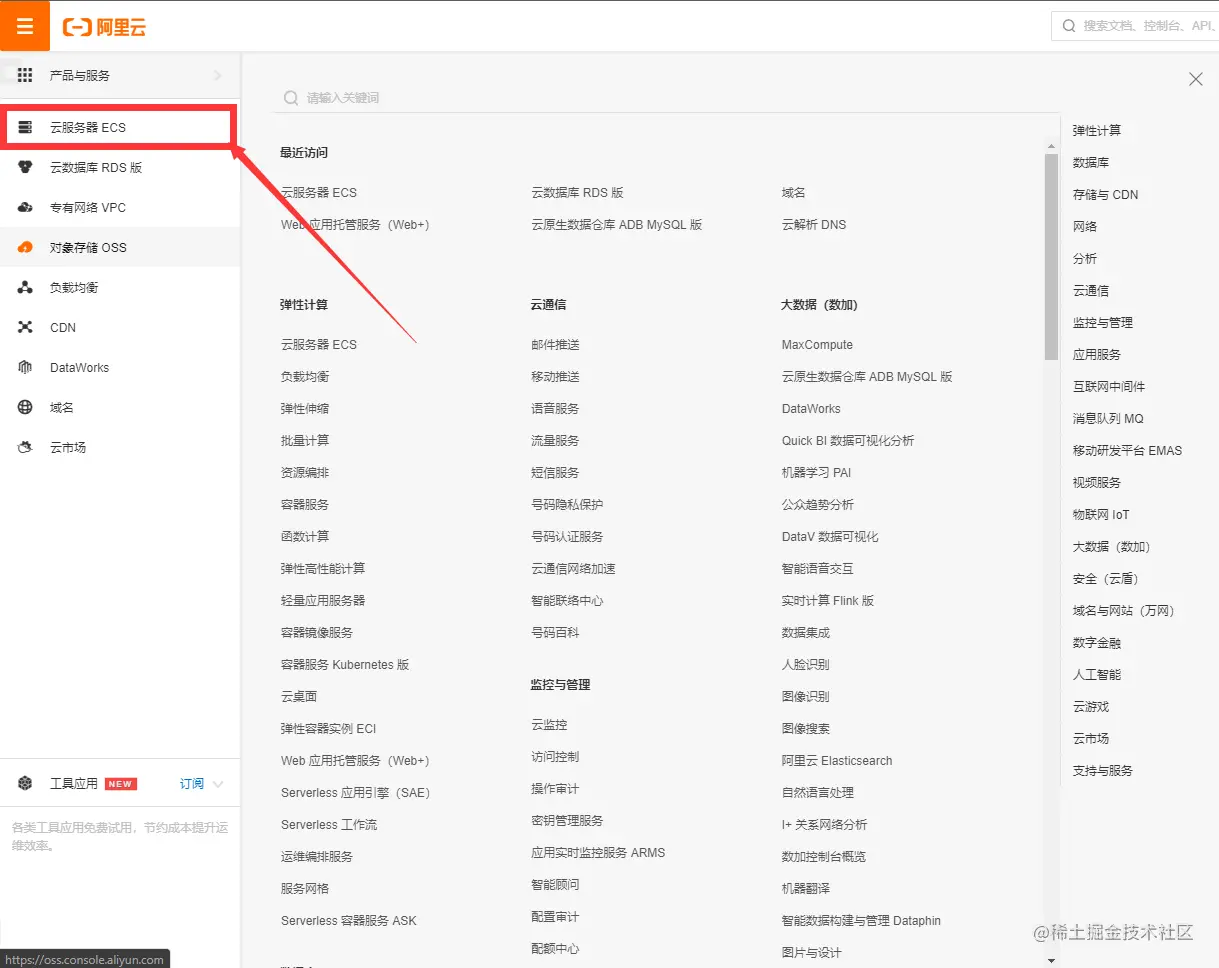Expand 产品与服务 chevron arrow
This screenshot has width=1219, height=968.
point(218,75)
